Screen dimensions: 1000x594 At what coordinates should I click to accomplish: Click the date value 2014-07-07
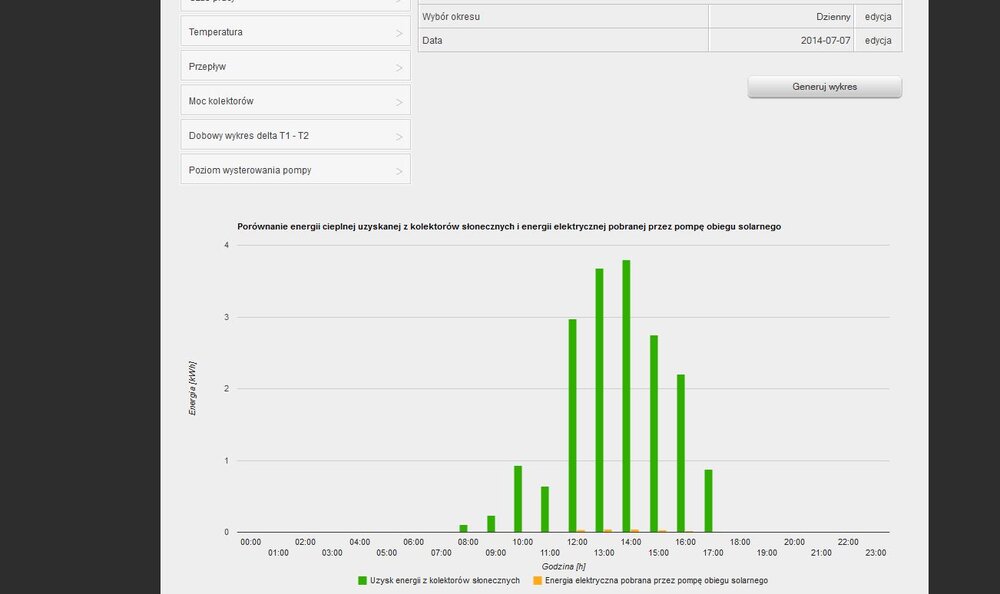825,40
